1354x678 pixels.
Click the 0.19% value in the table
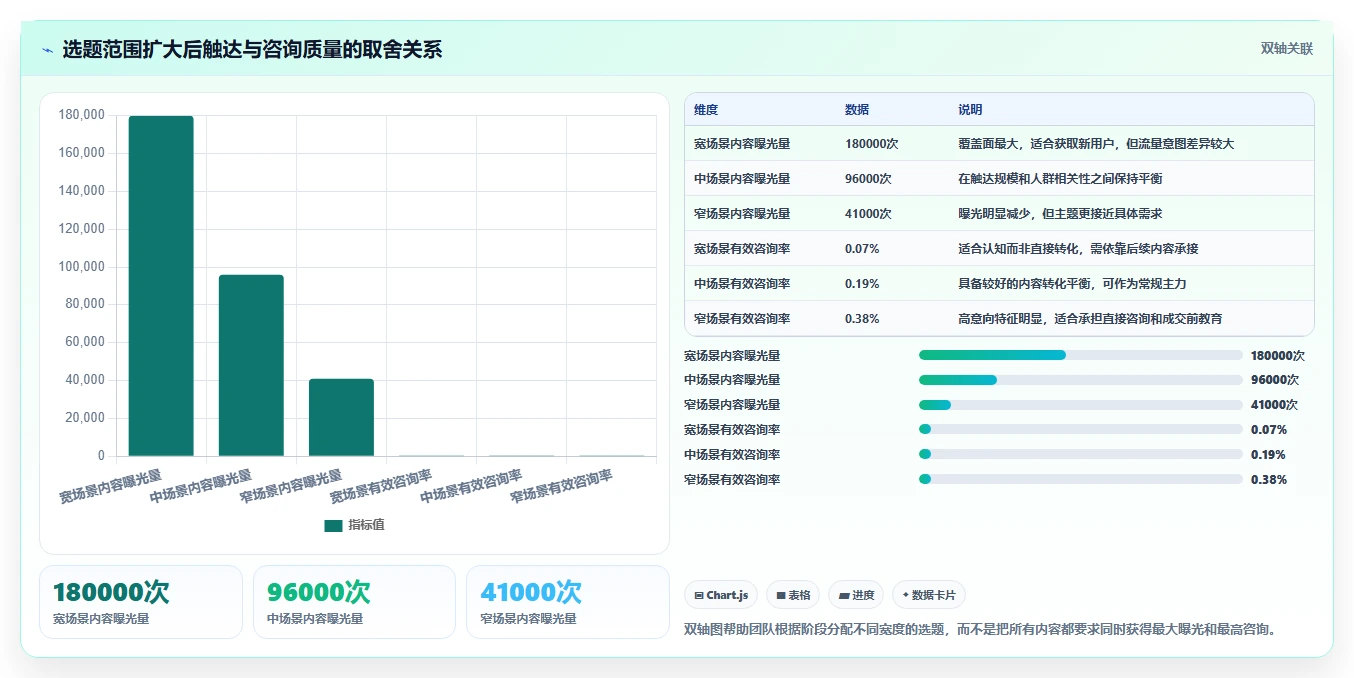click(x=862, y=284)
